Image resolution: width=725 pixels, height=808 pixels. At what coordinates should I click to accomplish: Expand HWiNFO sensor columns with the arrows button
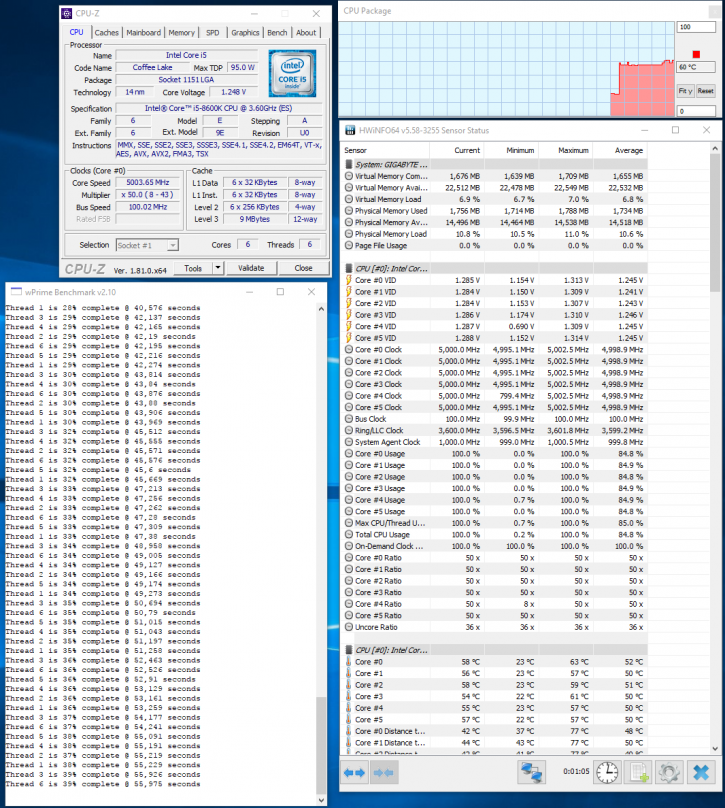[x=355, y=772]
